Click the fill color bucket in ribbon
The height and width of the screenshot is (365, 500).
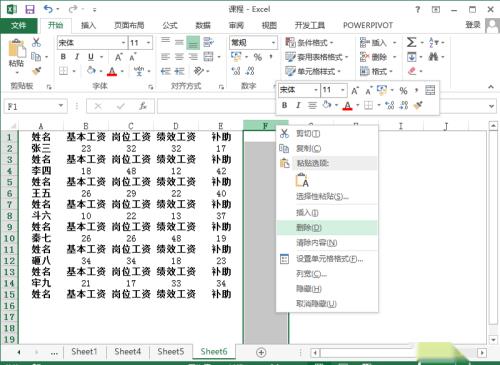pos(91,71)
